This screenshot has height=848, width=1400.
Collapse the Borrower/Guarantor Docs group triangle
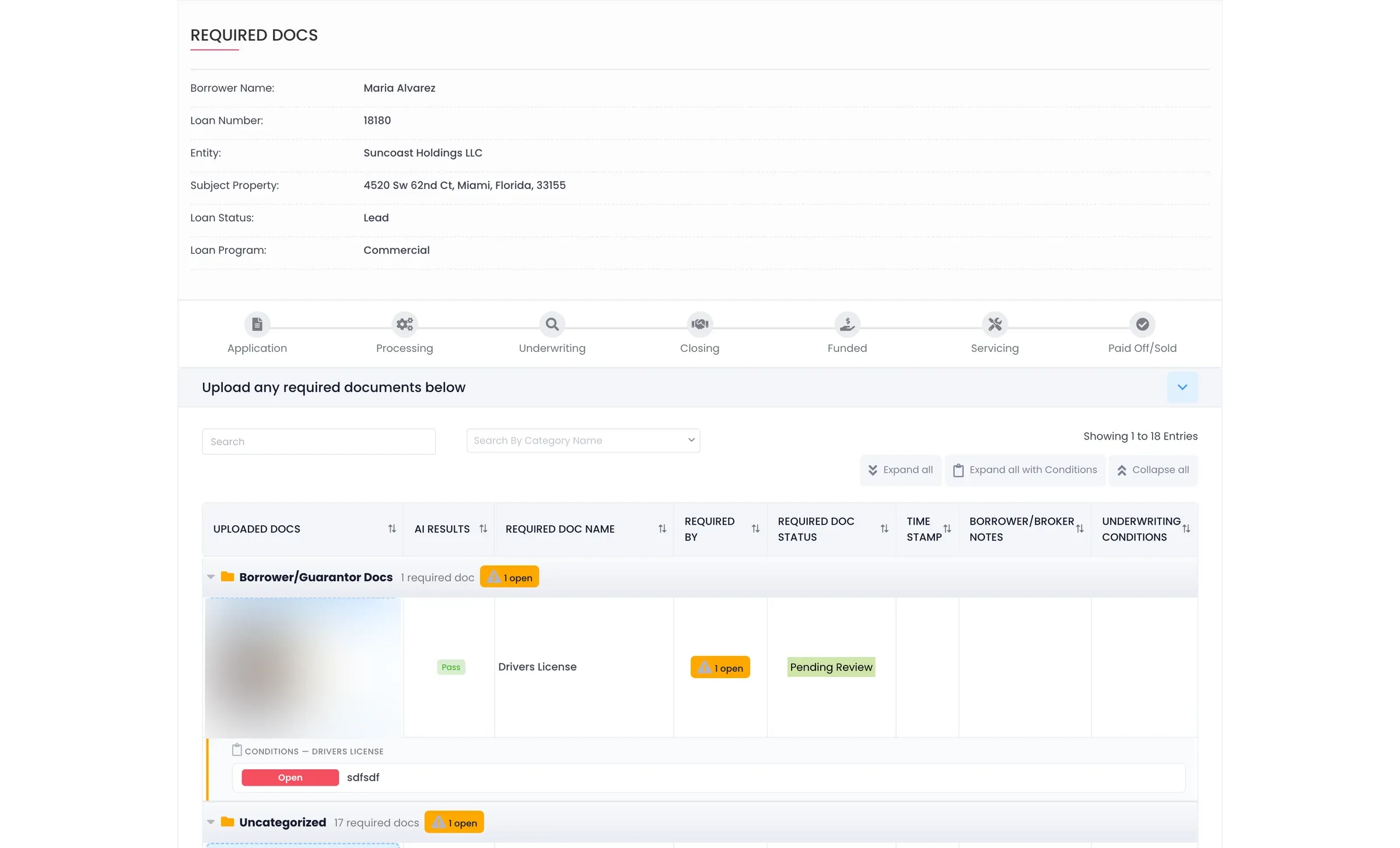(x=211, y=577)
